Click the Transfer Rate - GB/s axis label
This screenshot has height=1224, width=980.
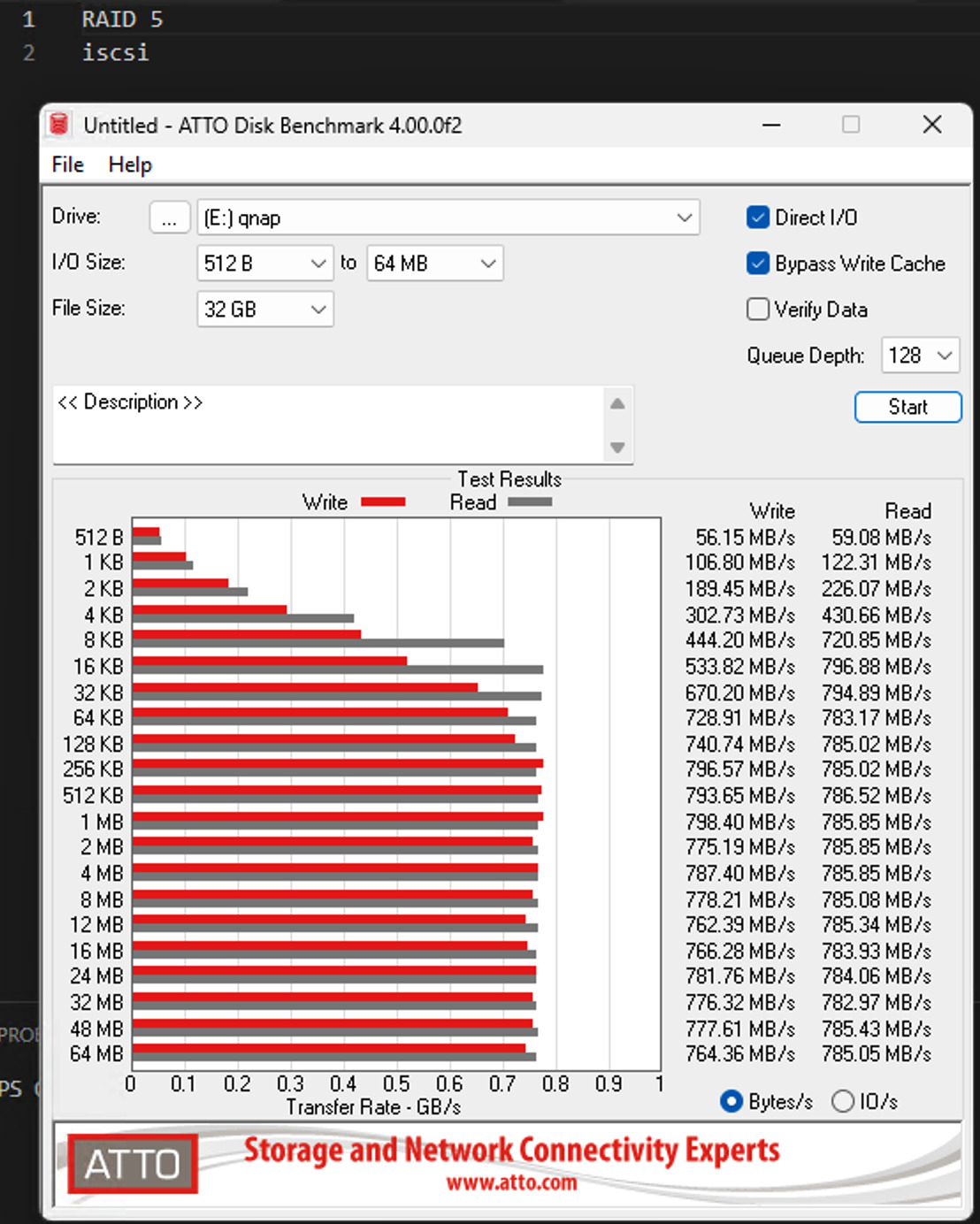coord(373,1107)
